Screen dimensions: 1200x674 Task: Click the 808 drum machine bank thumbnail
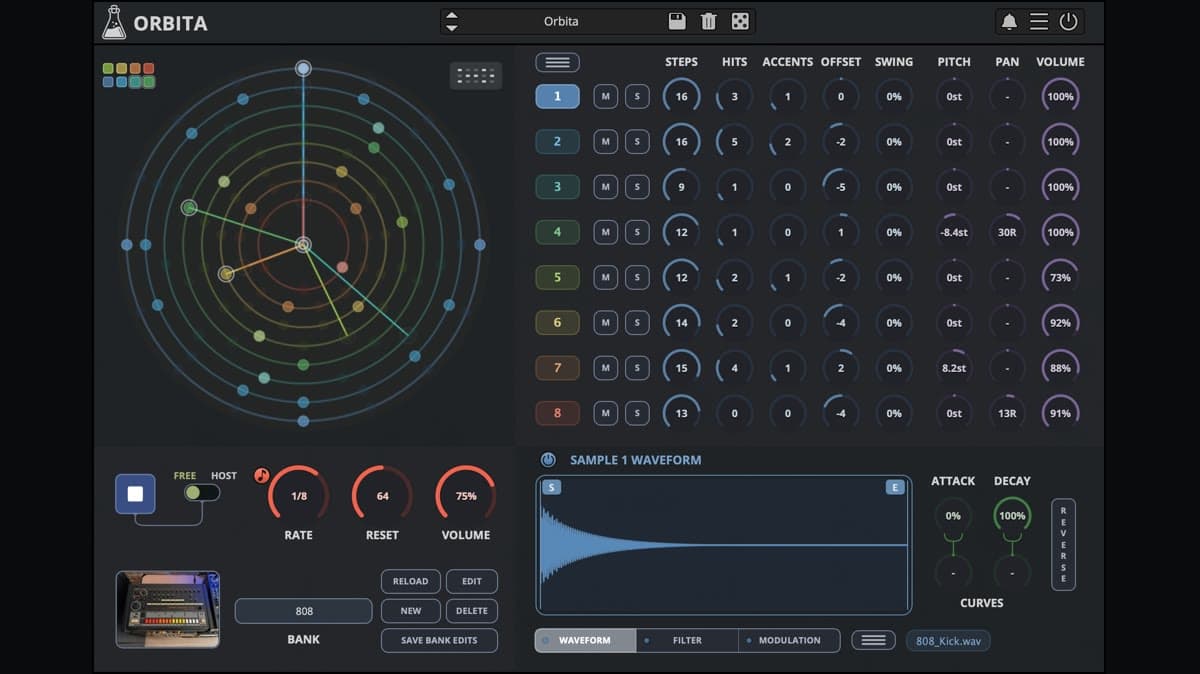tap(168, 610)
